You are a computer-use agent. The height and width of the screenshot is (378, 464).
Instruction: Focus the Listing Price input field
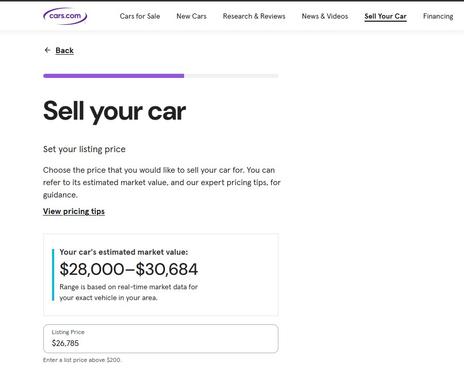click(161, 339)
